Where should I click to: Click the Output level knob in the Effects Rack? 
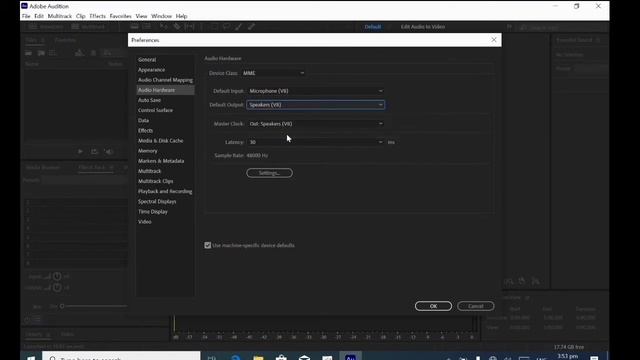(x=57, y=287)
